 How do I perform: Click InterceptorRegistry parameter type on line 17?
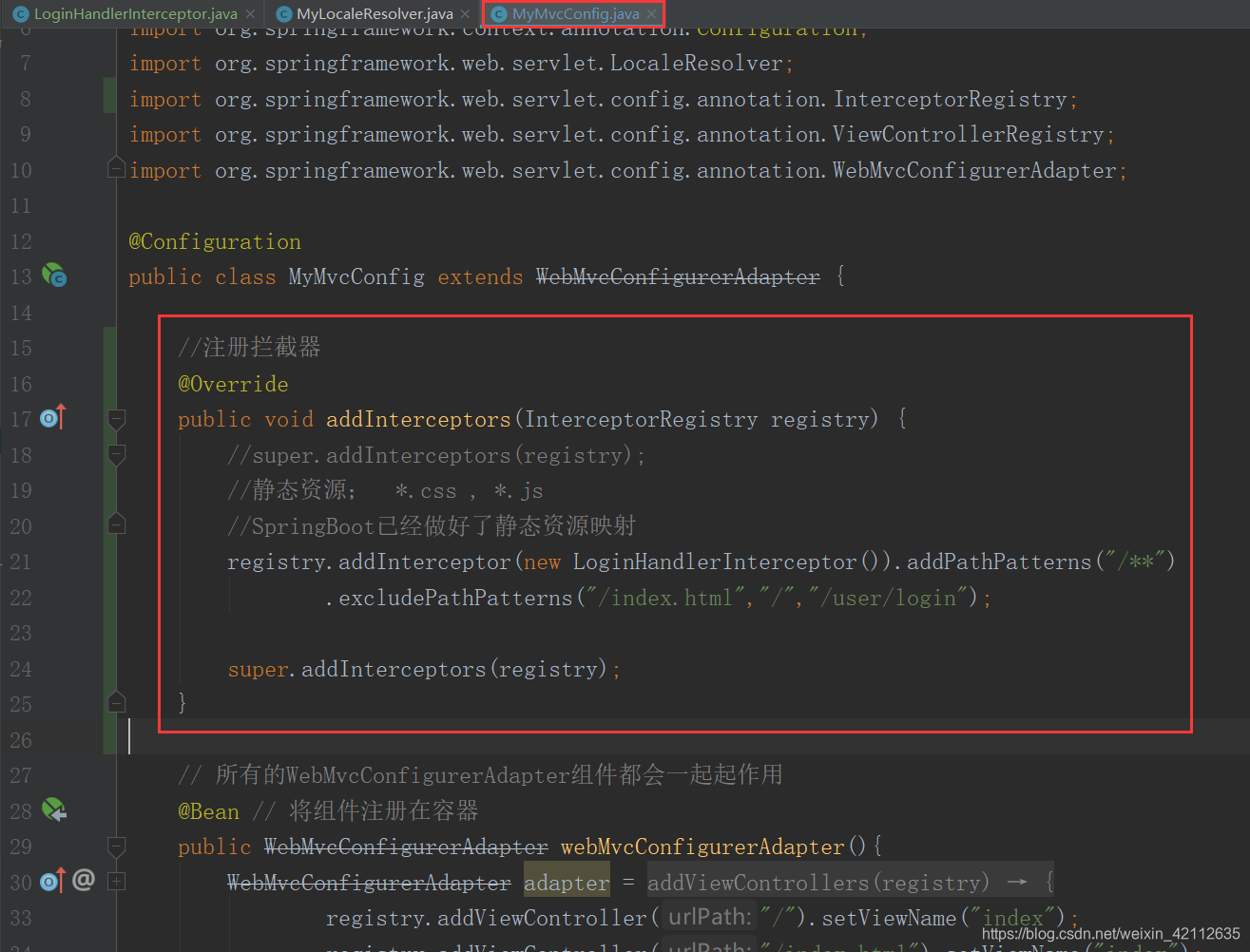pos(642,419)
